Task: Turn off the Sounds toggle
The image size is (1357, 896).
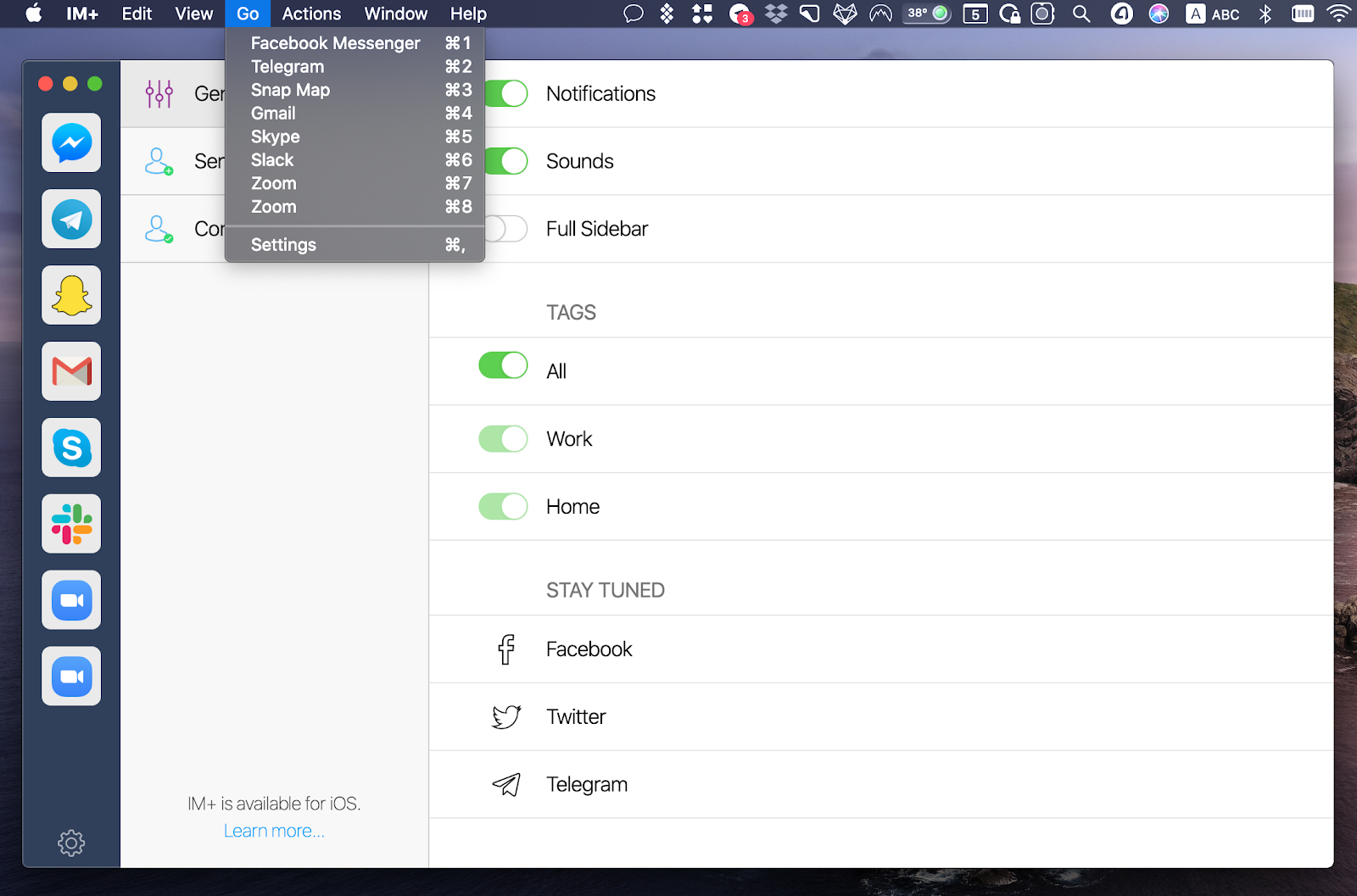Action: 505,161
